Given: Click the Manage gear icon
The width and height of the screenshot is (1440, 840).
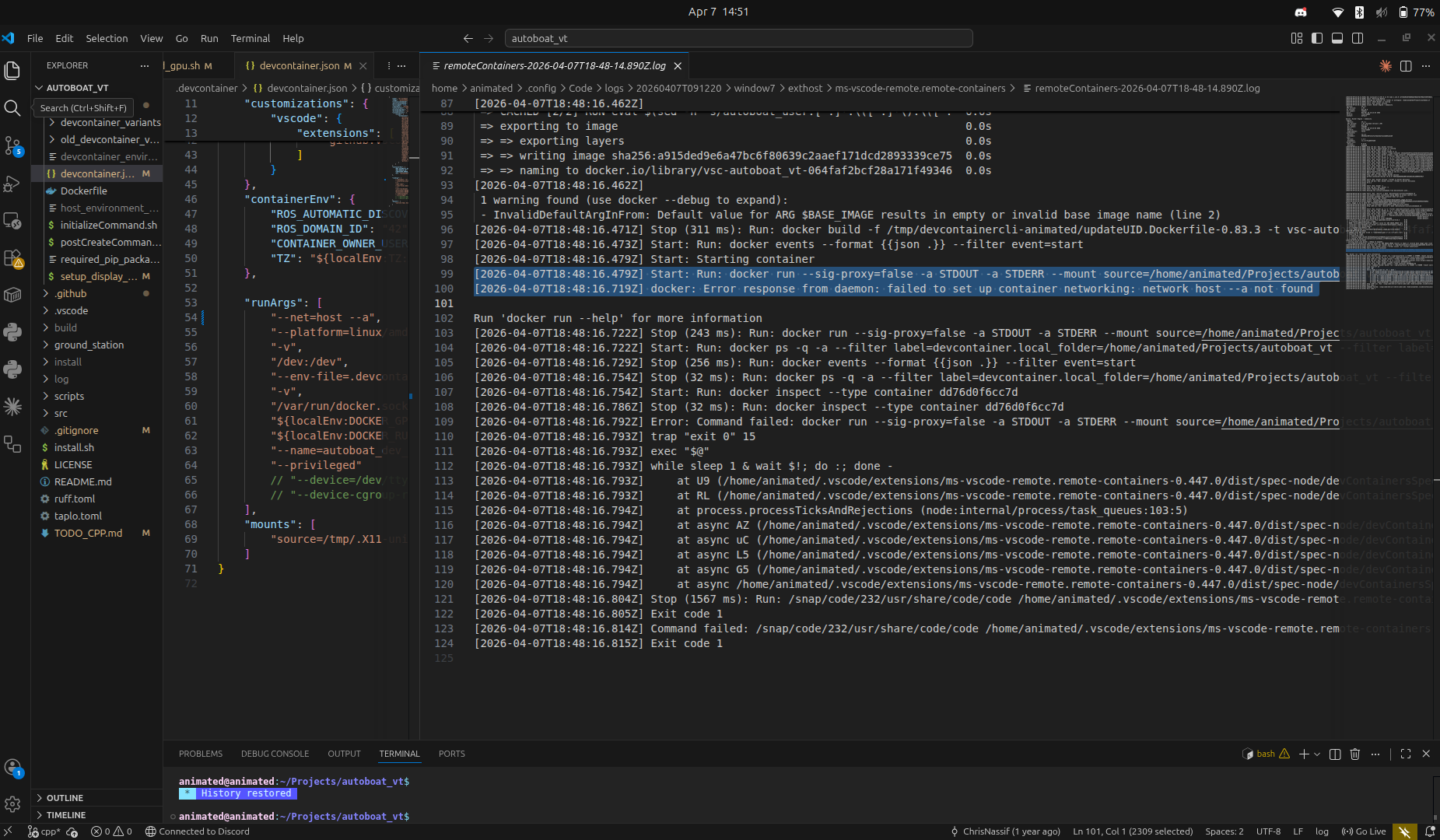Looking at the screenshot, I should 12,804.
